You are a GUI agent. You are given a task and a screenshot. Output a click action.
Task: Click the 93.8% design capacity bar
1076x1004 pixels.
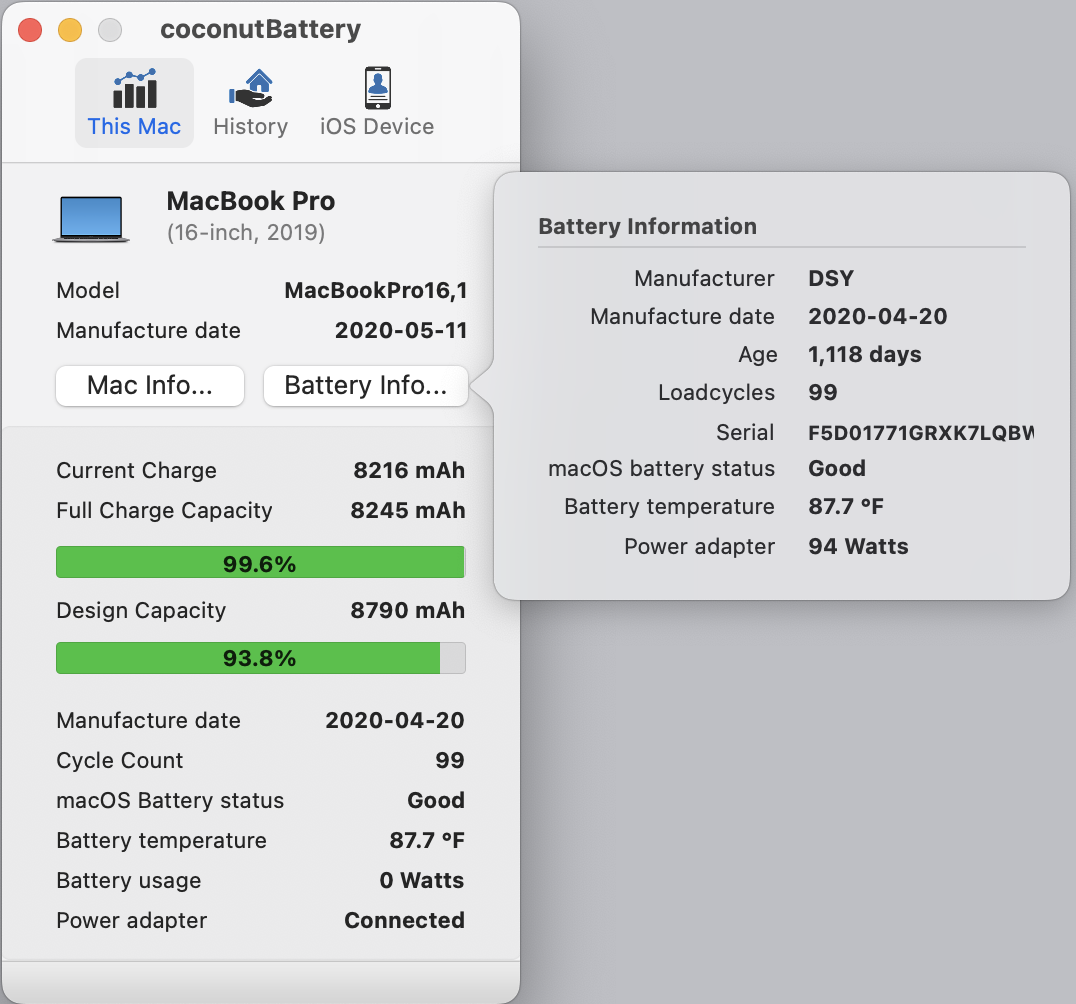(261, 658)
